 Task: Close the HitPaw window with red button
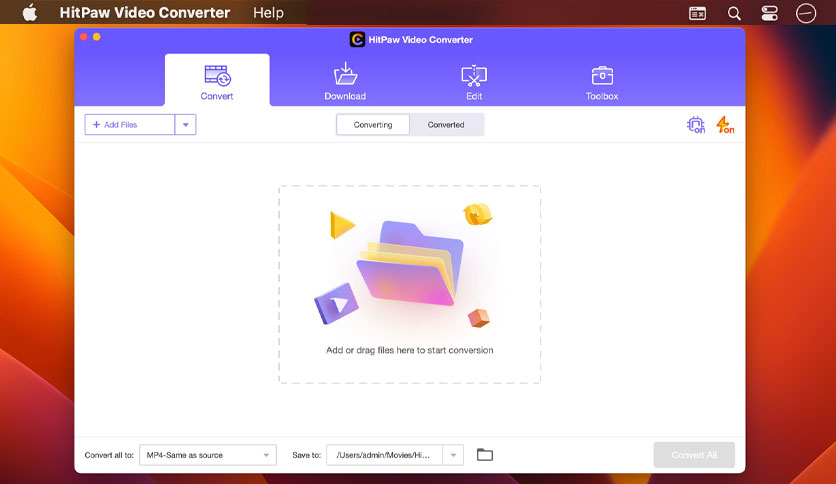point(84,37)
